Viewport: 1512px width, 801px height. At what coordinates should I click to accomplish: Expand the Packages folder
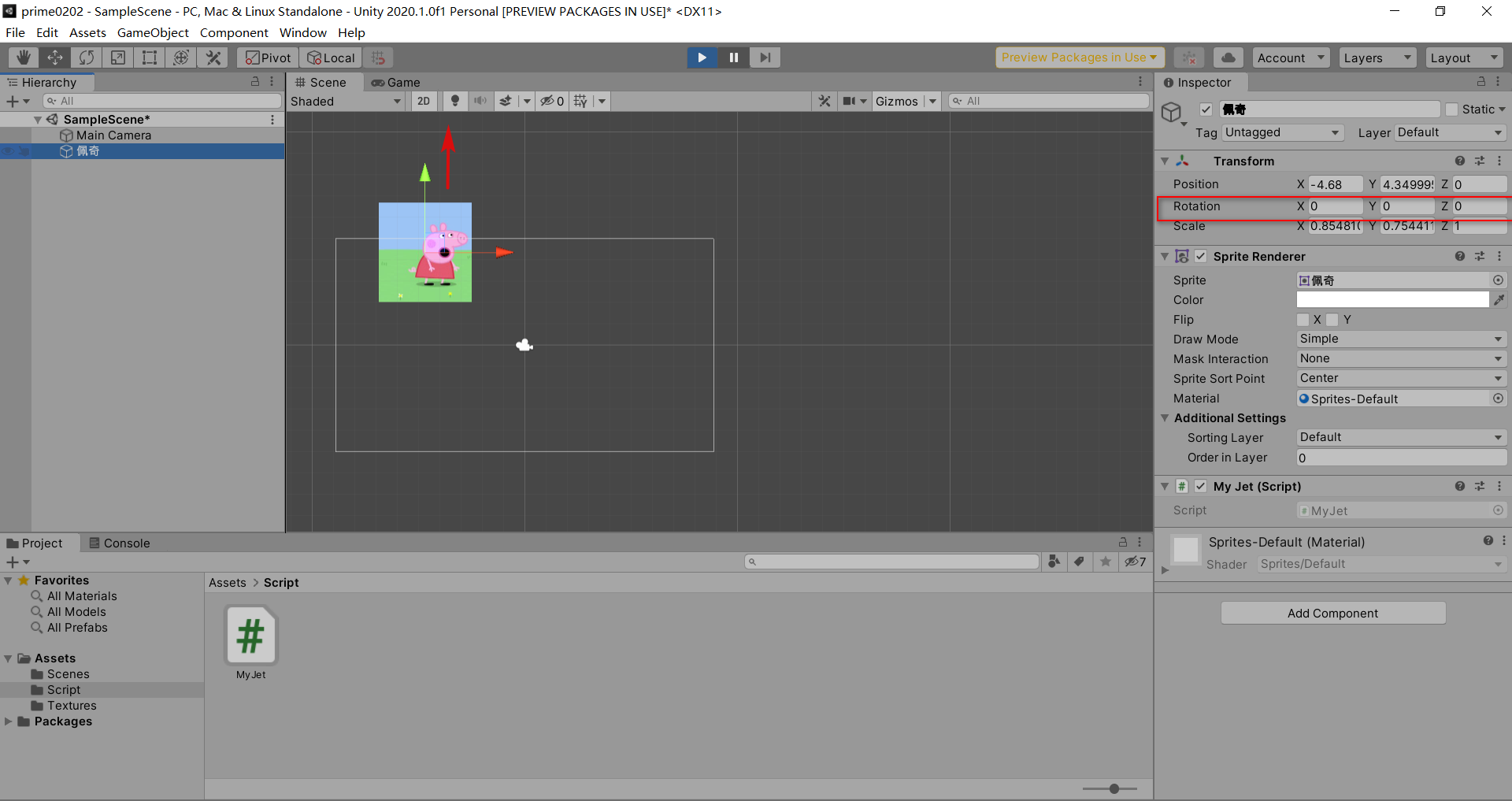[x=8, y=721]
